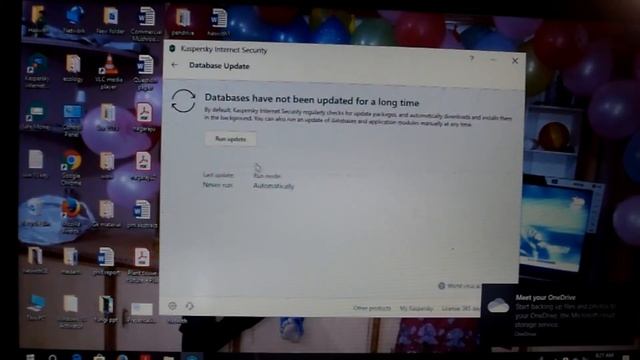This screenshot has width=640, height=360.
Task: Click the License days remaining link
Action: click(x=461, y=308)
